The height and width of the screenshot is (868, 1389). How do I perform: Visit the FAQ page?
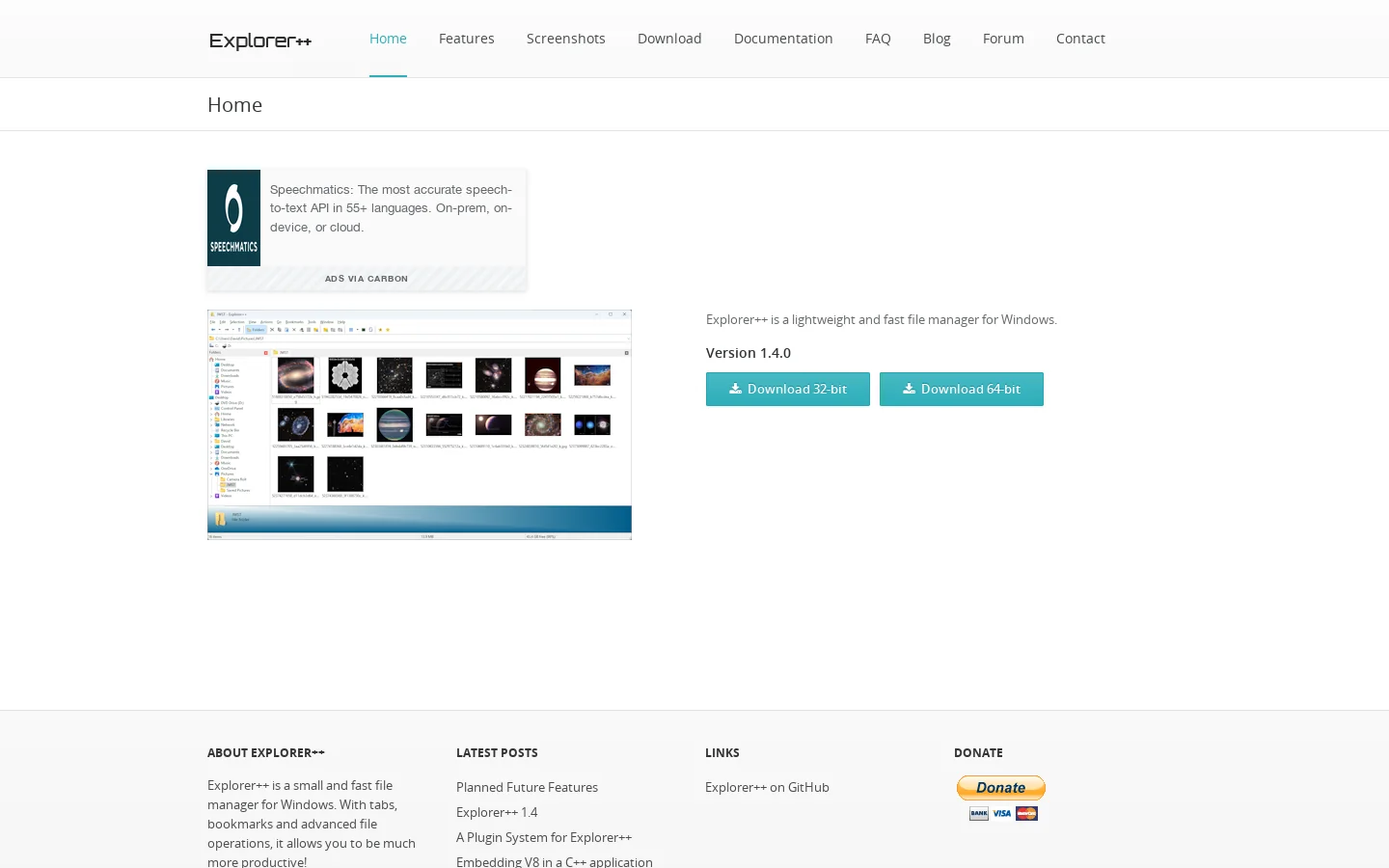(878, 39)
